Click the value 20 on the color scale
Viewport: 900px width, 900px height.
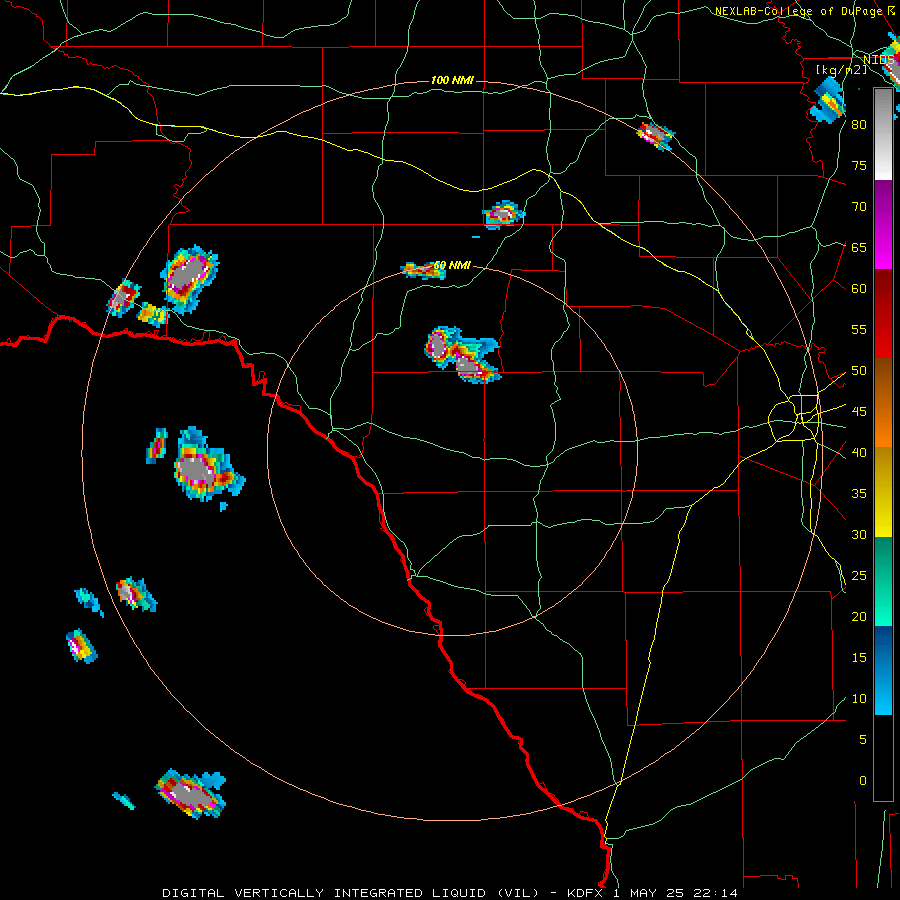tap(859, 616)
